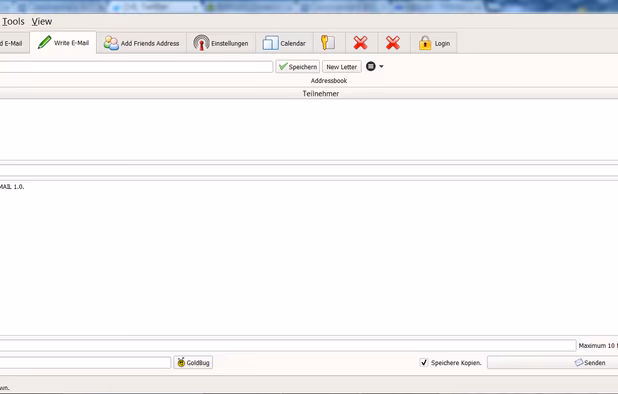Screen dimensions: 618x394
Task: Click the green pencil Write E-Mail icon
Action: (44, 42)
